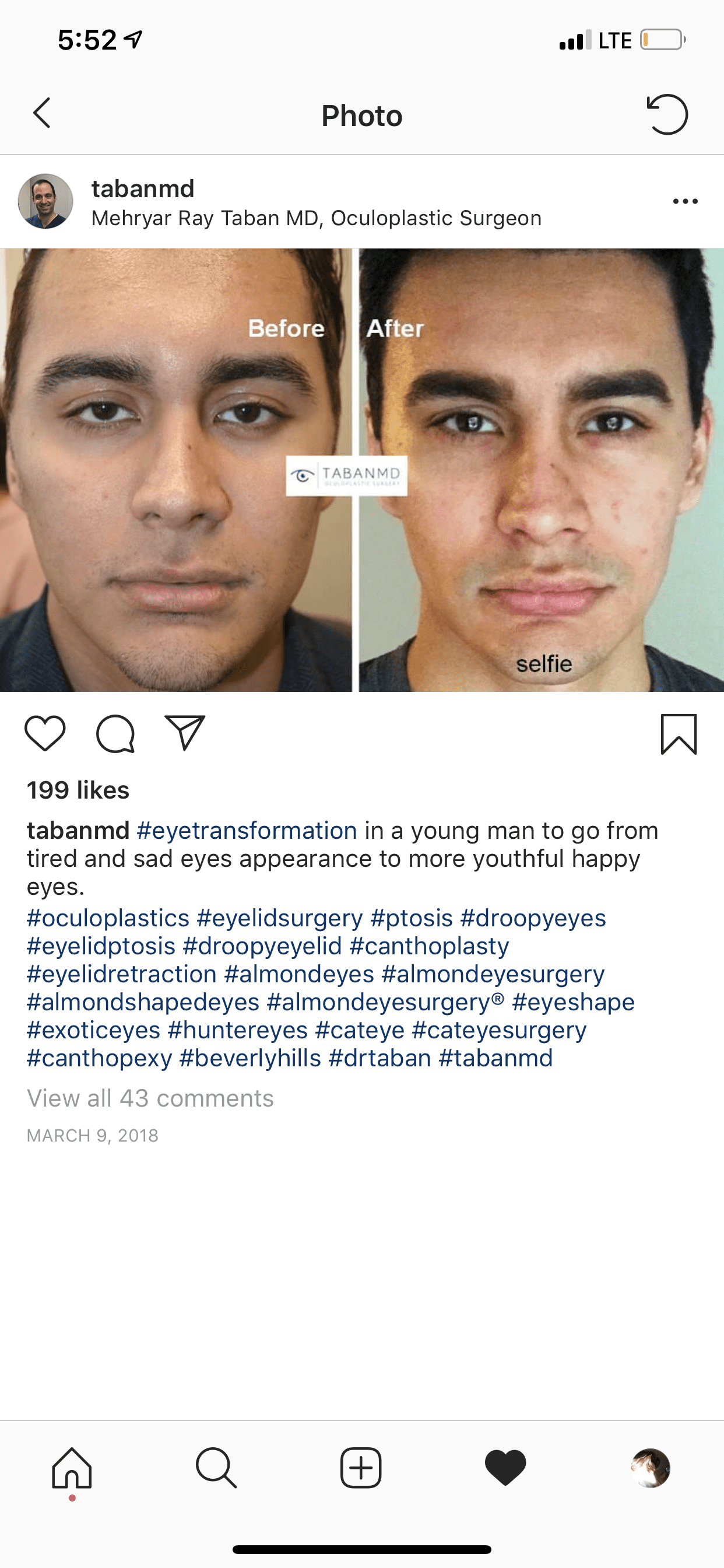The width and height of the screenshot is (724, 1568).
Task: Open the #canthoplasty hashtag
Action: (x=430, y=946)
